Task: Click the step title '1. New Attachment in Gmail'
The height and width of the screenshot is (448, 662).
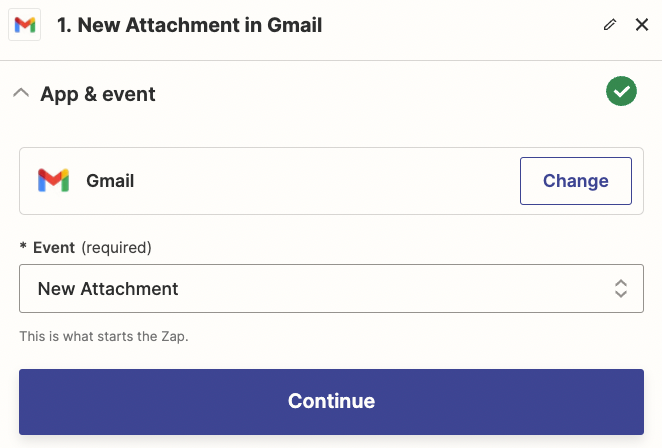Action: coord(190,25)
